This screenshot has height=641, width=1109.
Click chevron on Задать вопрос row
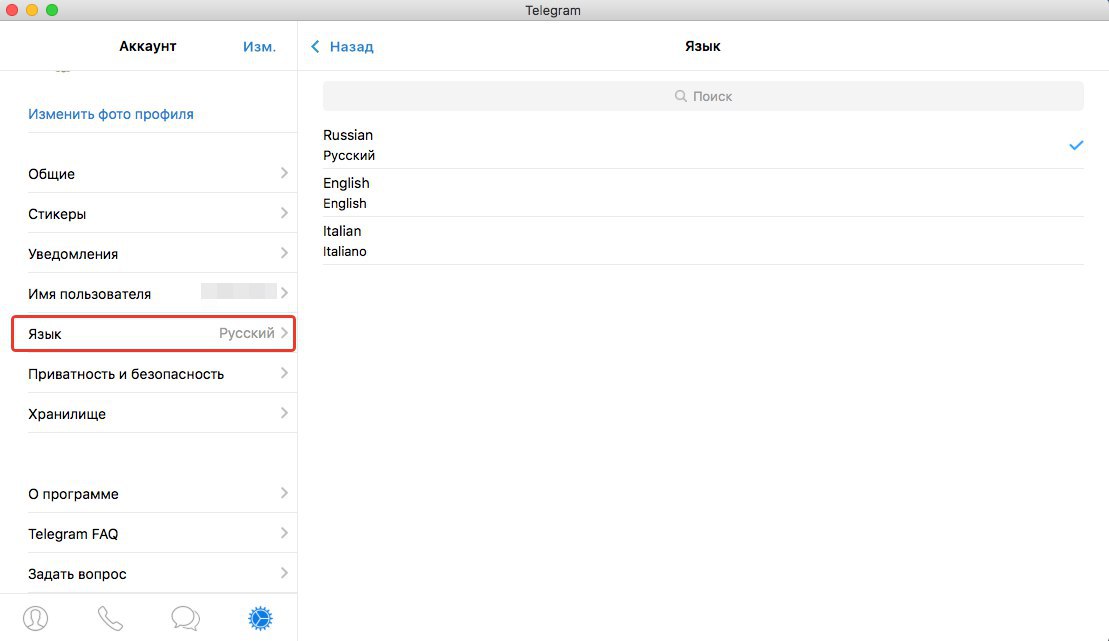coord(284,572)
